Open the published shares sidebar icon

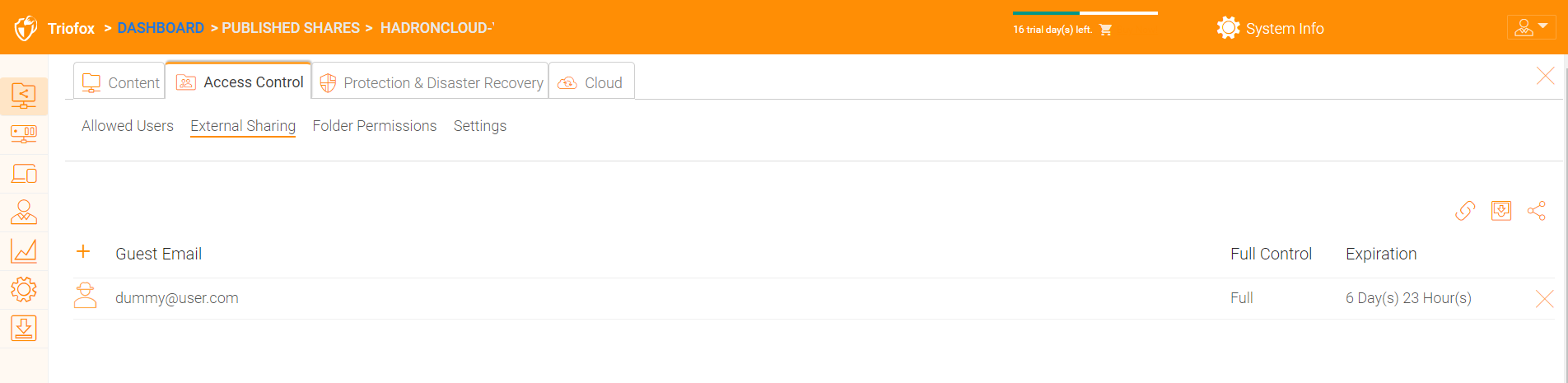click(24, 96)
